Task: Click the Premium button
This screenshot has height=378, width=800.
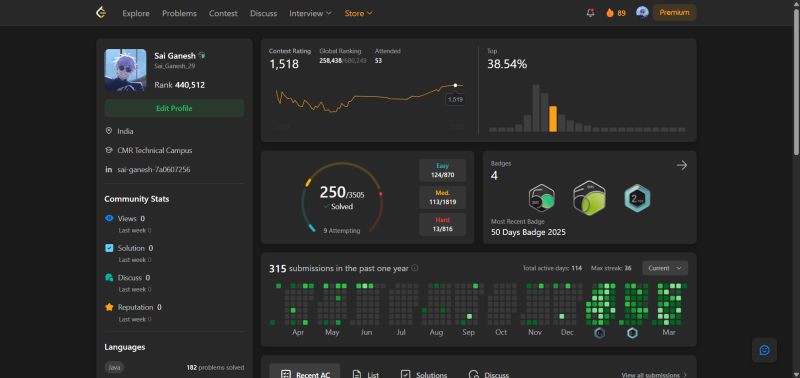Action: tap(674, 13)
